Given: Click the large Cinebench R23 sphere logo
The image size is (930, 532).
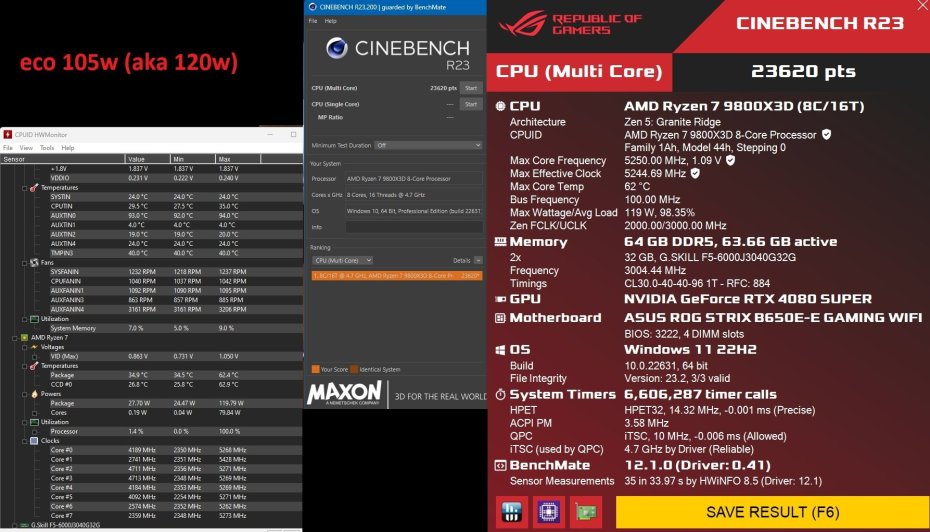Looking at the screenshot, I should 336,48.
